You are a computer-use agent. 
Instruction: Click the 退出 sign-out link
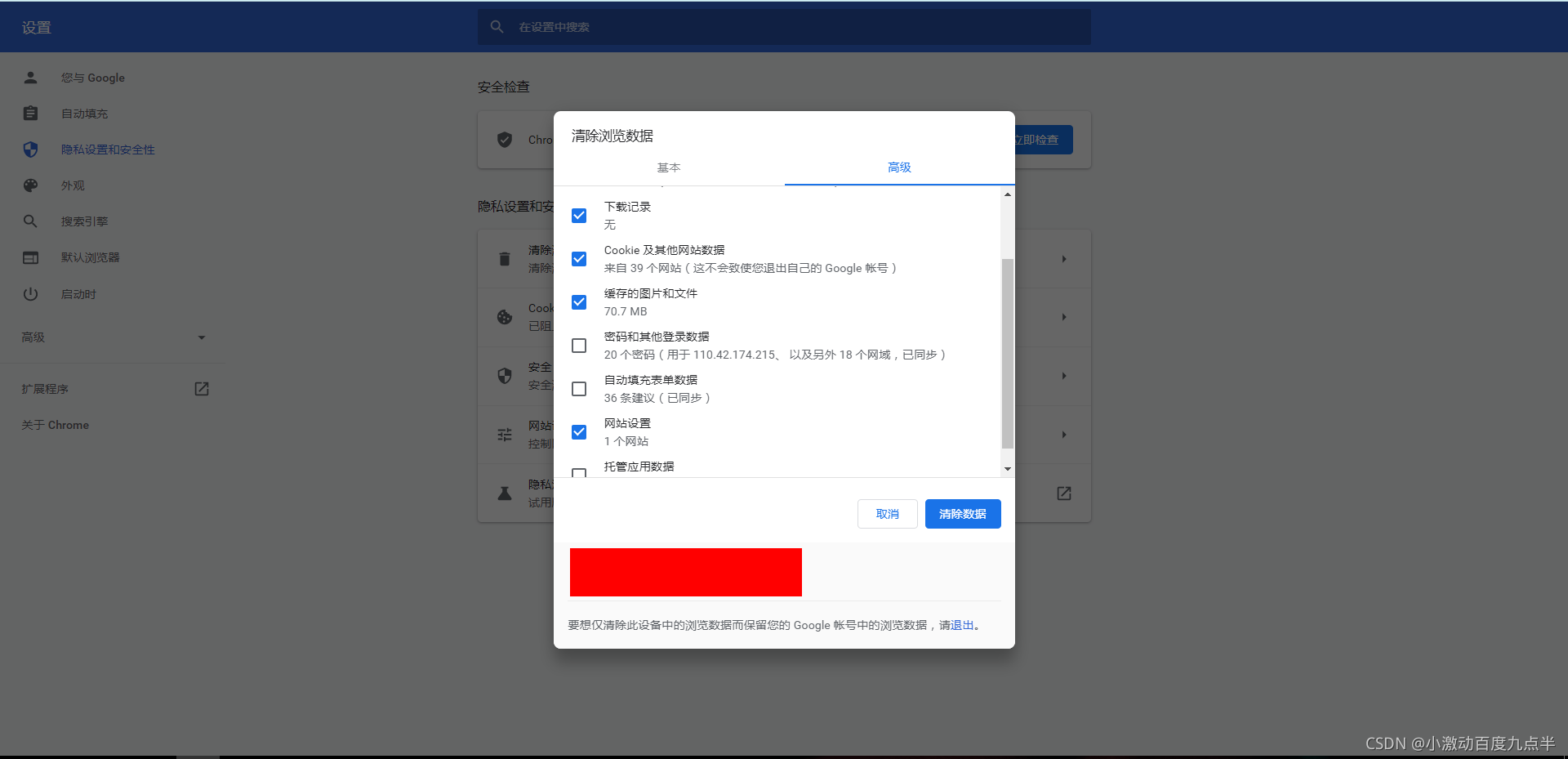coord(962,625)
